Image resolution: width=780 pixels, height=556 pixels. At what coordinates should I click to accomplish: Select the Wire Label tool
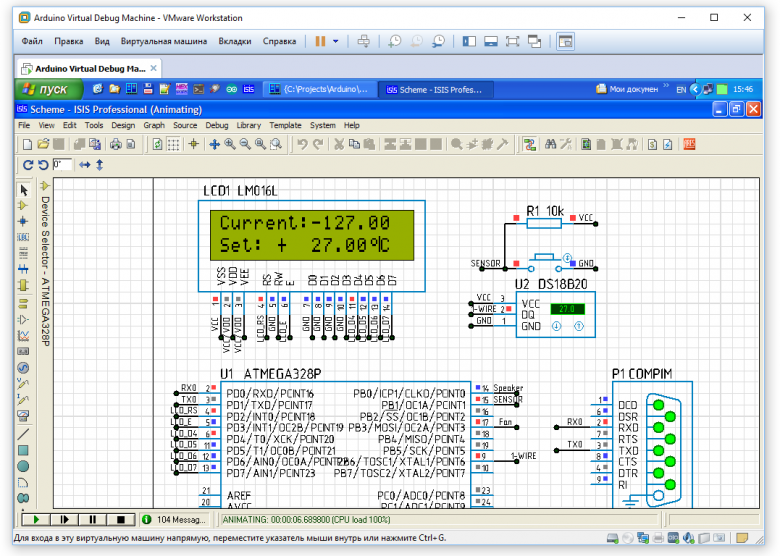click(x=23, y=237)
